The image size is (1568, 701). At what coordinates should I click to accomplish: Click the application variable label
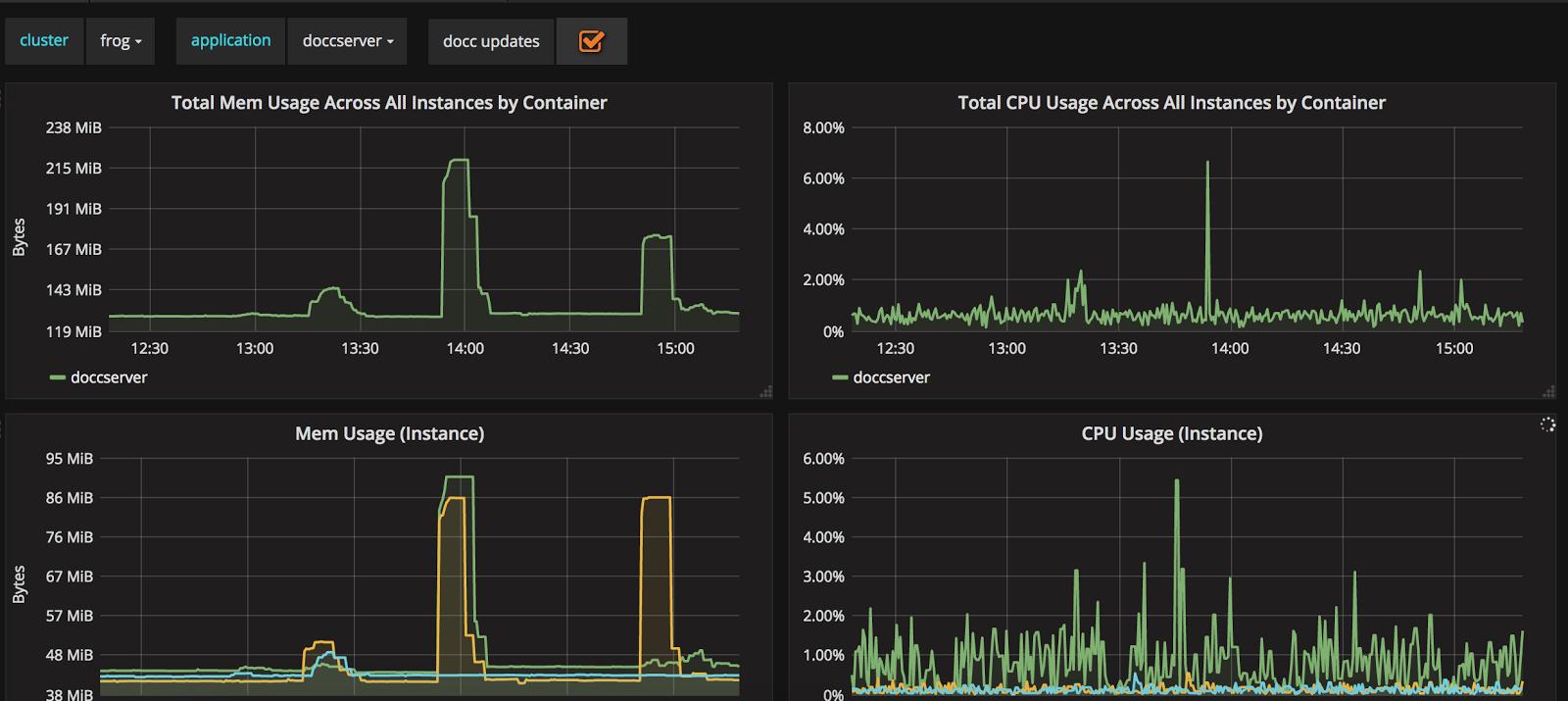point(230,41)
